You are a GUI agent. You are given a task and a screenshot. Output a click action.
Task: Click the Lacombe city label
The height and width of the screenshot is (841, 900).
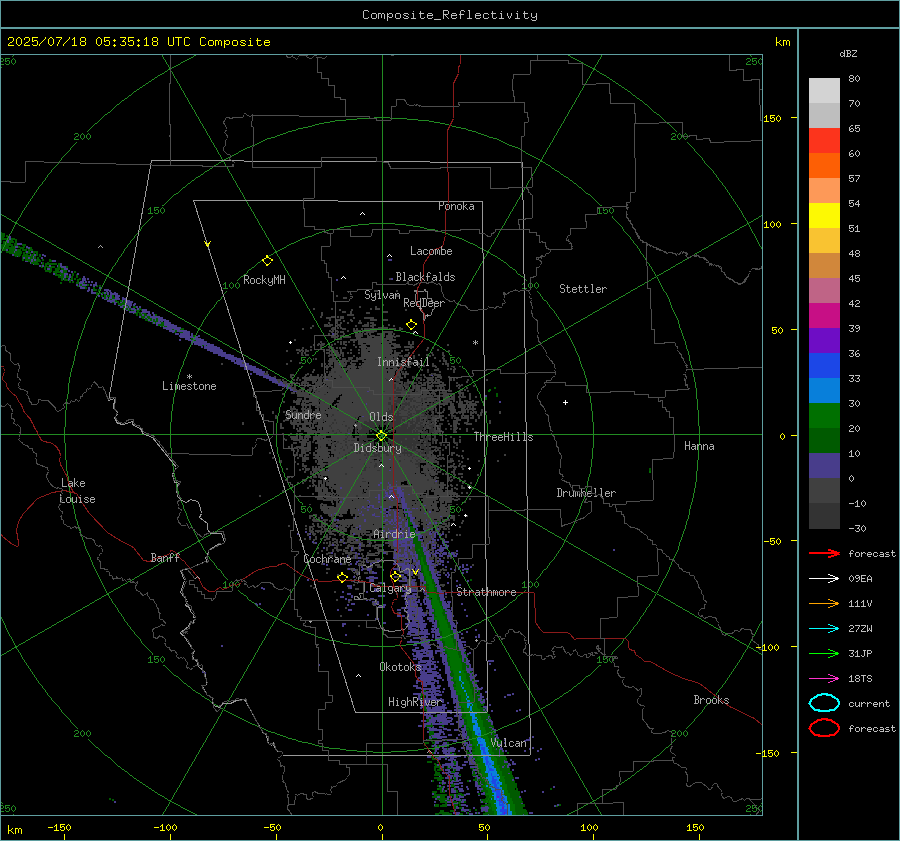[431, 251]
